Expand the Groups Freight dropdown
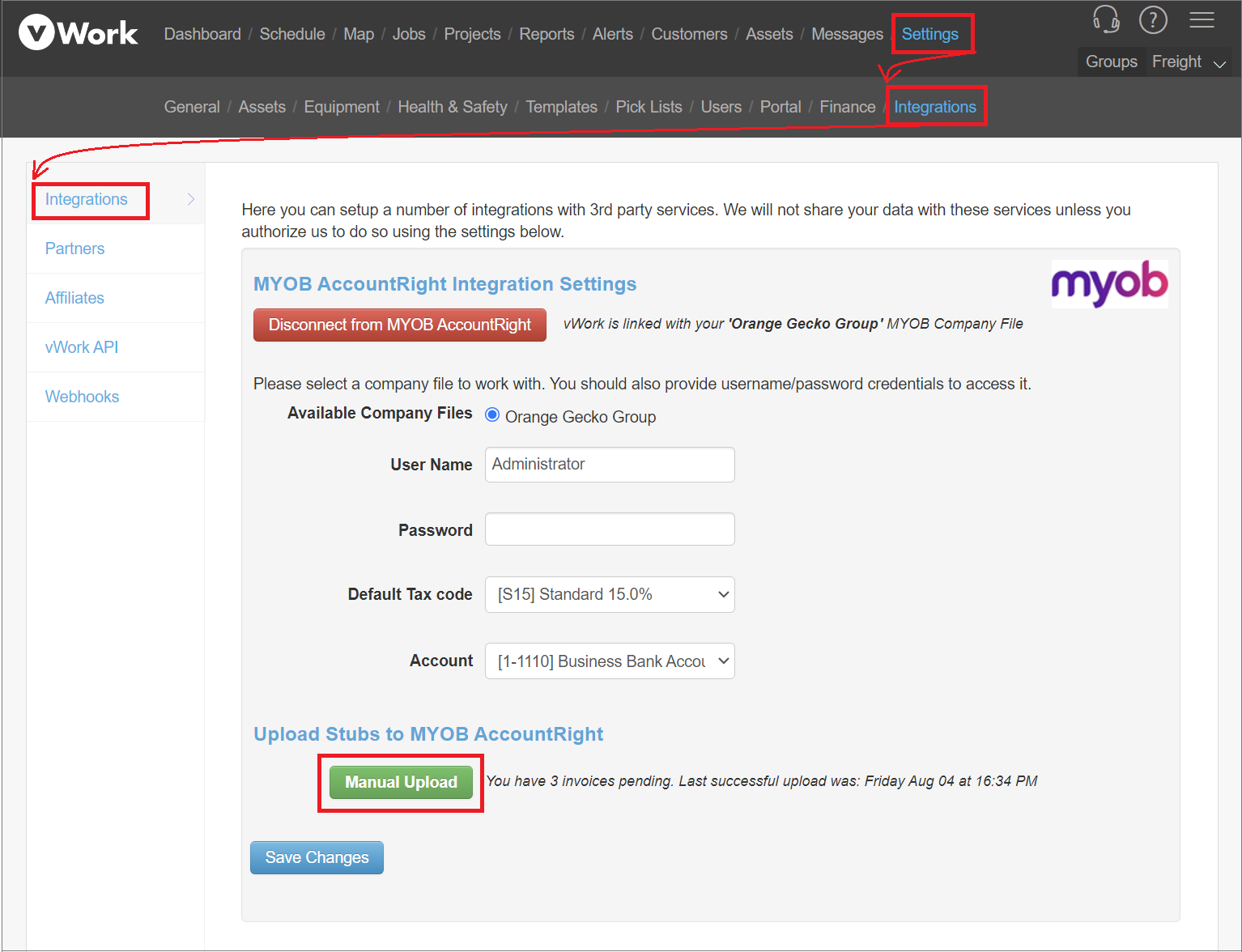Viewport: 1242px width, 952px height. click(x=1189, y=62)
